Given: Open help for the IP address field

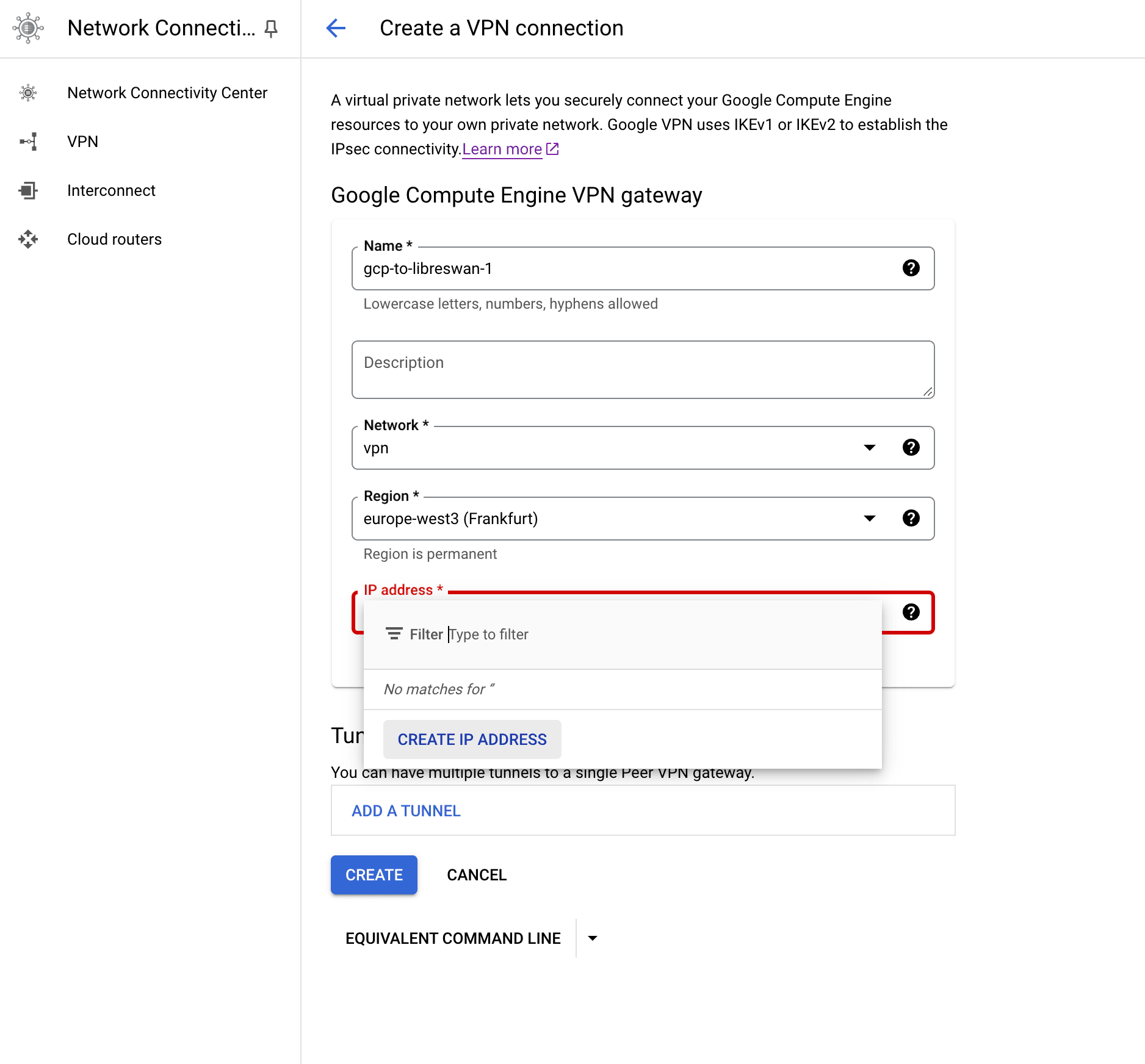Looking at the screenshot, I should tap(911, 612).
